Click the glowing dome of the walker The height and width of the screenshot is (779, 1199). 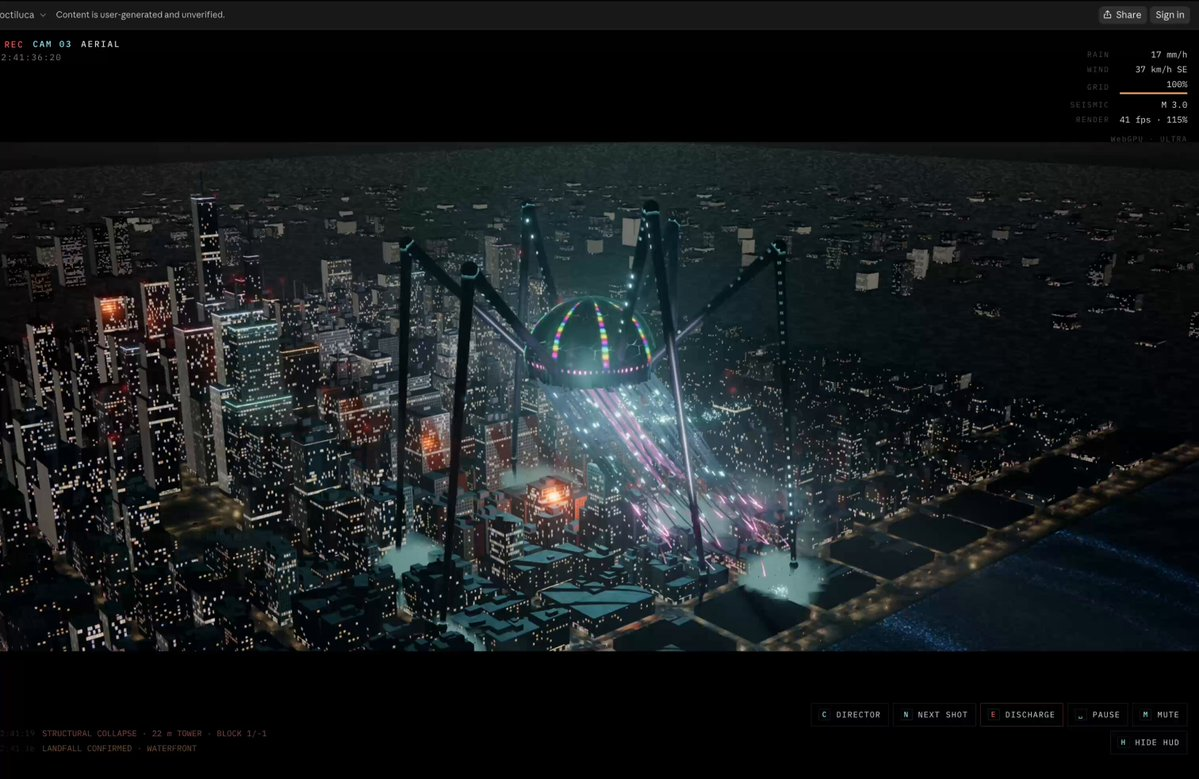click(593, 340)
